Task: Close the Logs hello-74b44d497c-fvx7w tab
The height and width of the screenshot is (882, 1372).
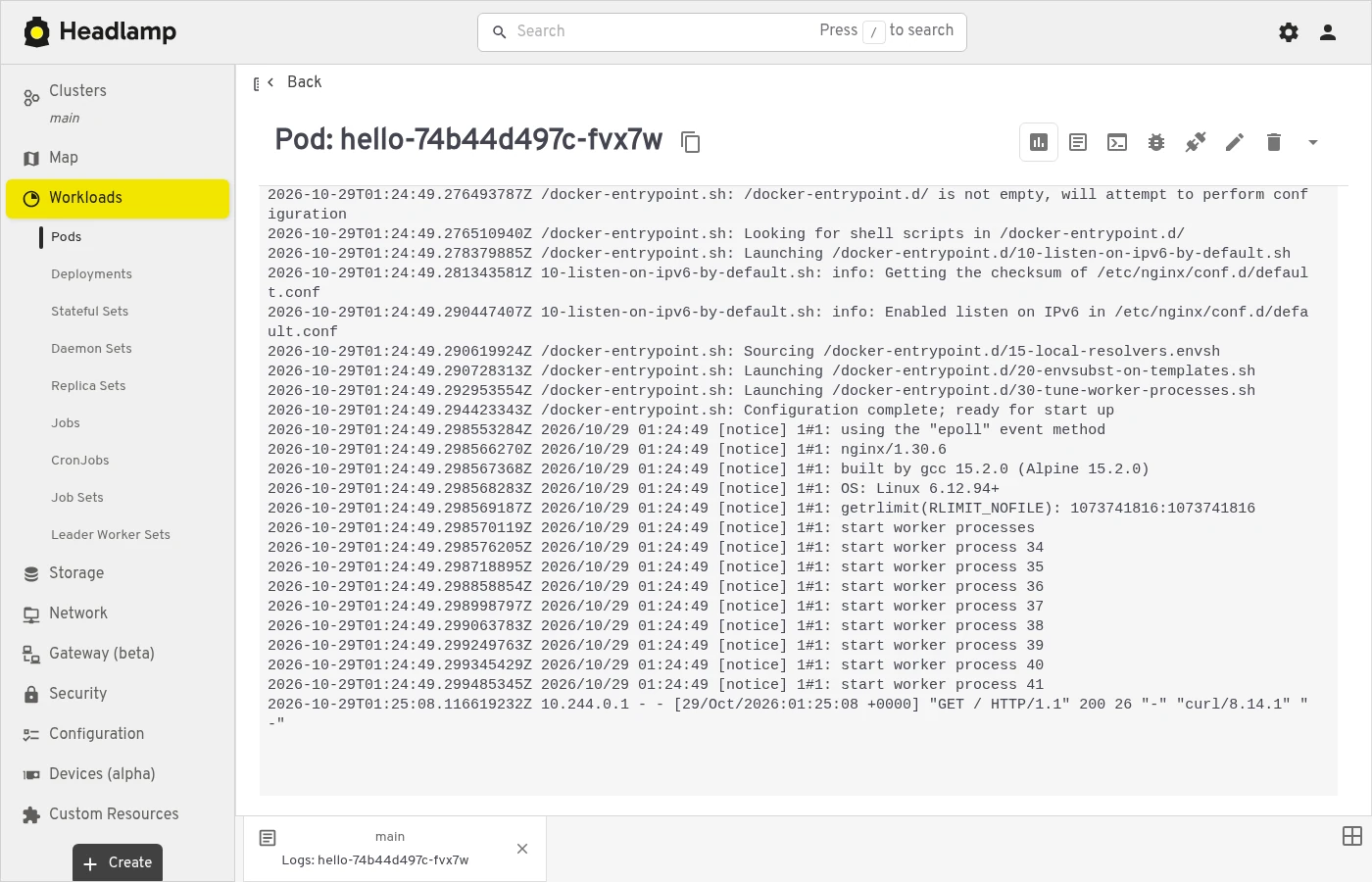Action: coord(522,849)
